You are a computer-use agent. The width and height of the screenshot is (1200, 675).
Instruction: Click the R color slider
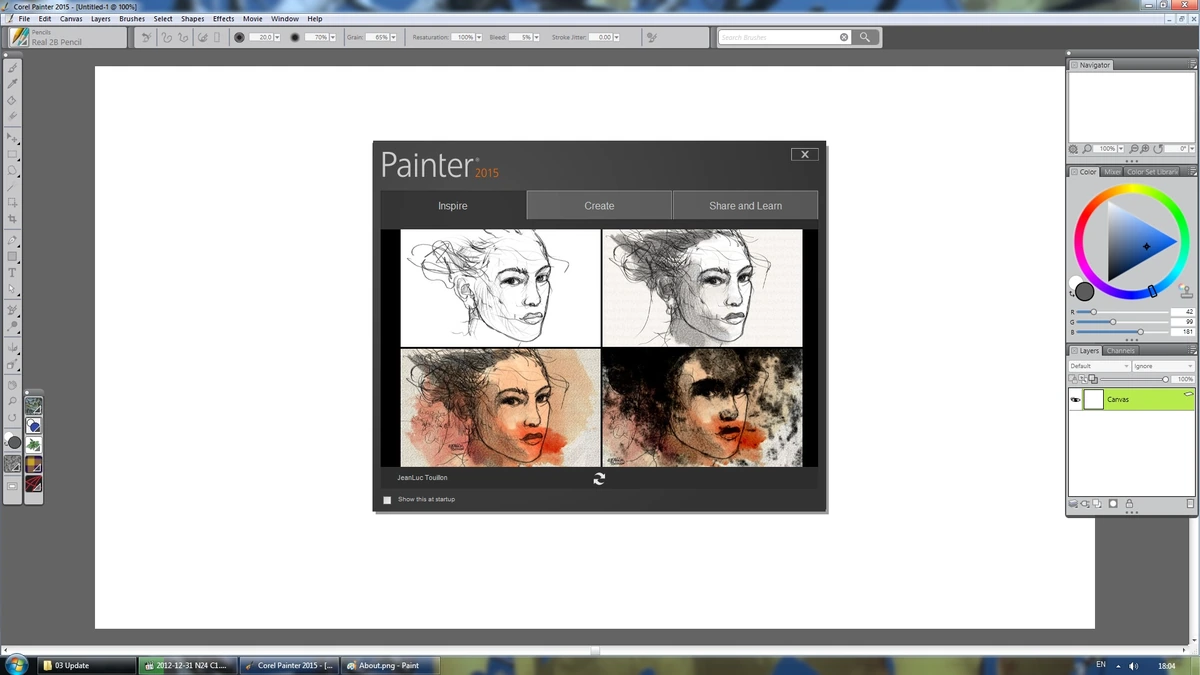tap(1123, 312)
